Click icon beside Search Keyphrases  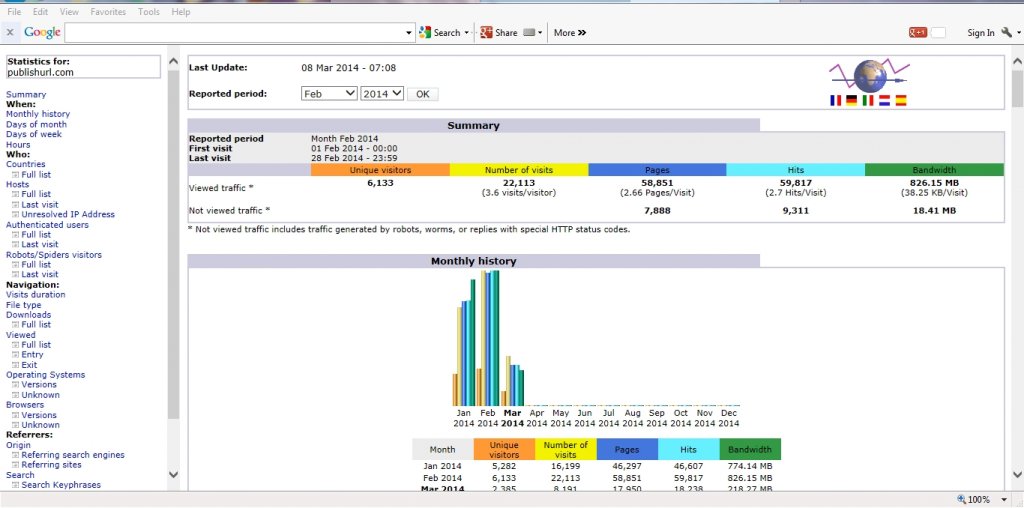(15, 485)
